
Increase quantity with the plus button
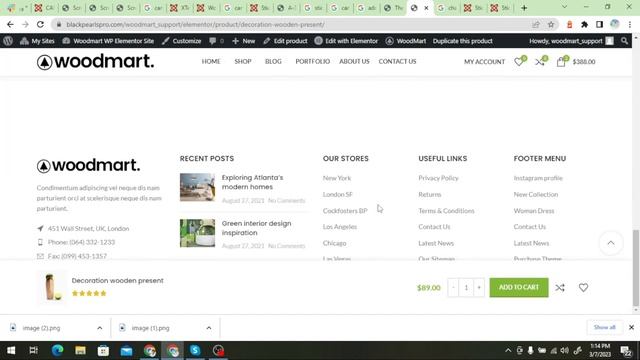(479, 287)
